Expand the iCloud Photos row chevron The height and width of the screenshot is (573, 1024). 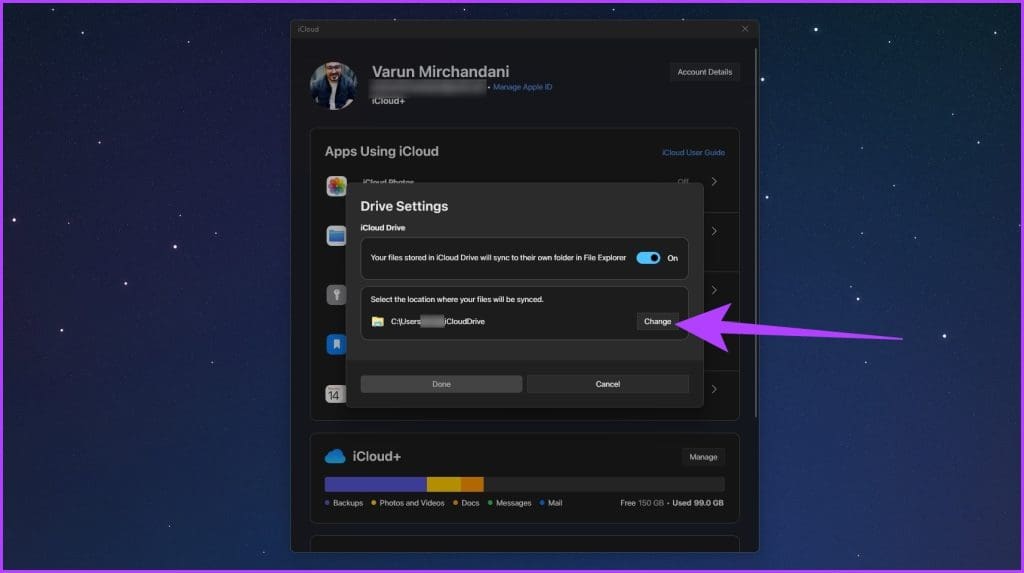[x=714, y=182]
